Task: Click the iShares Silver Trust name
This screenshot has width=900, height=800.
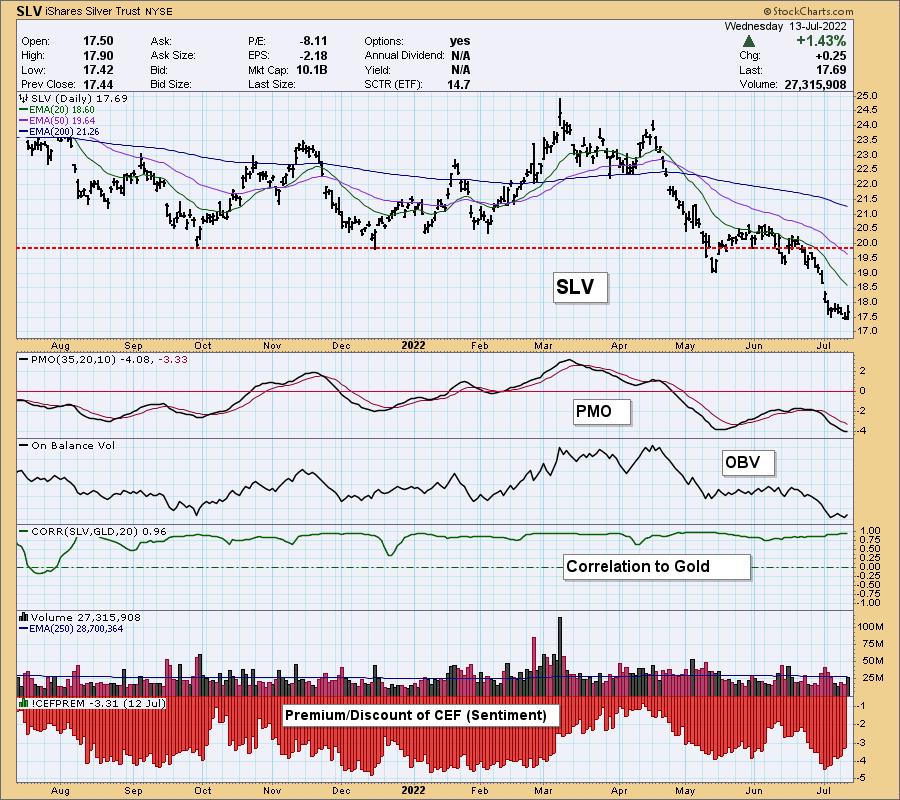Action: [91, 11]
